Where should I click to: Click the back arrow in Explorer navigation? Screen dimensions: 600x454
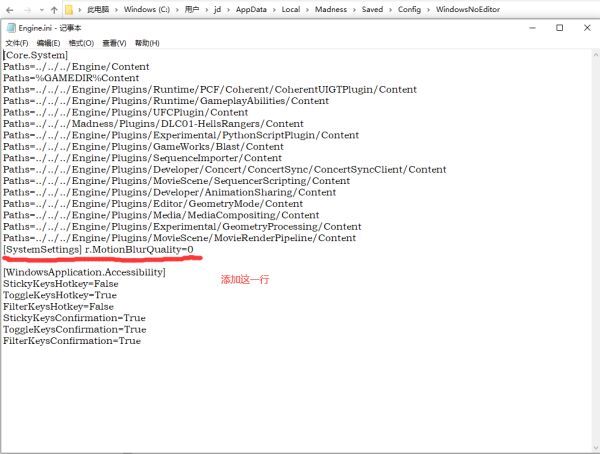coord(10,9)
